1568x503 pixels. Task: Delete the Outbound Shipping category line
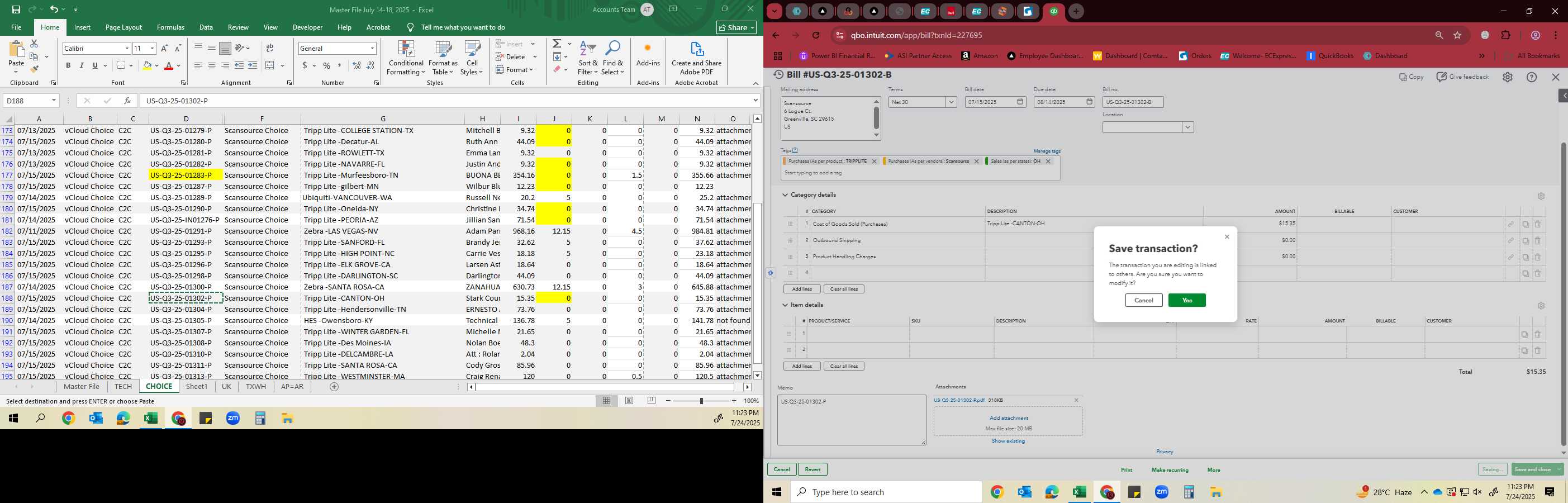pyautogui.click(x=1537, y=240)
